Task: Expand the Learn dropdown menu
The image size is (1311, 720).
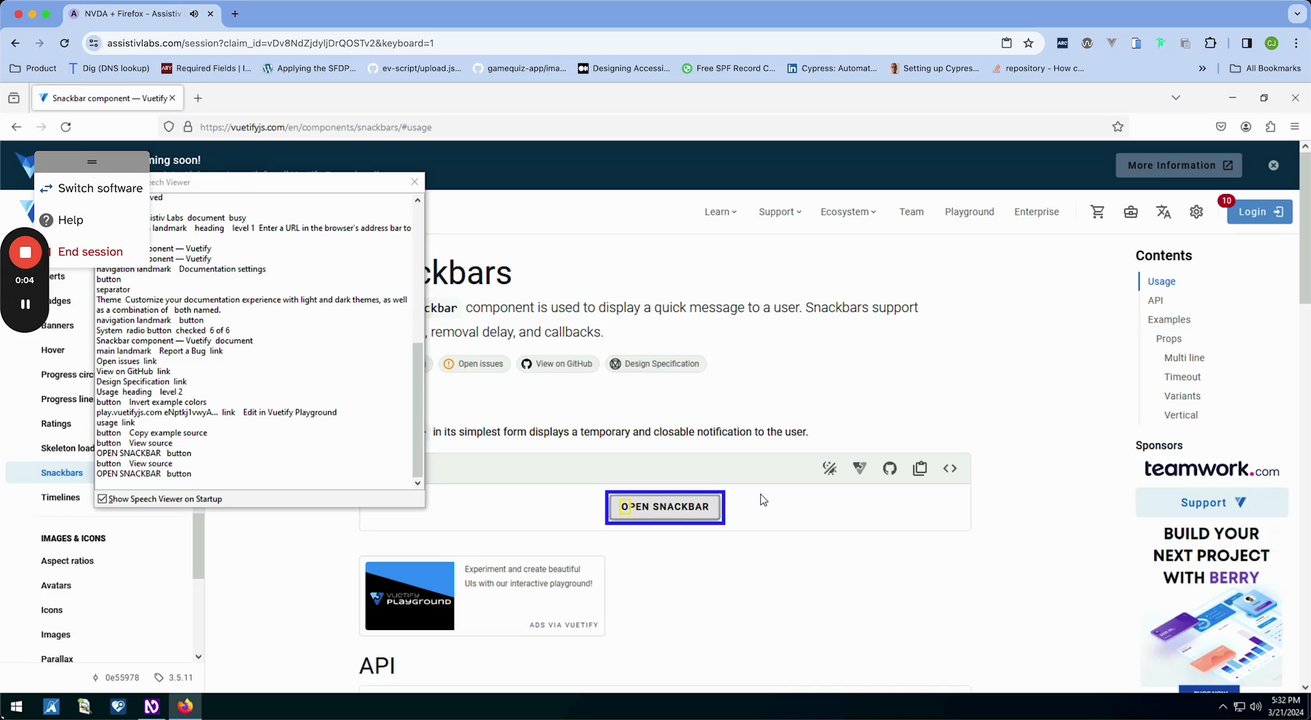Action: pos(720,212)
